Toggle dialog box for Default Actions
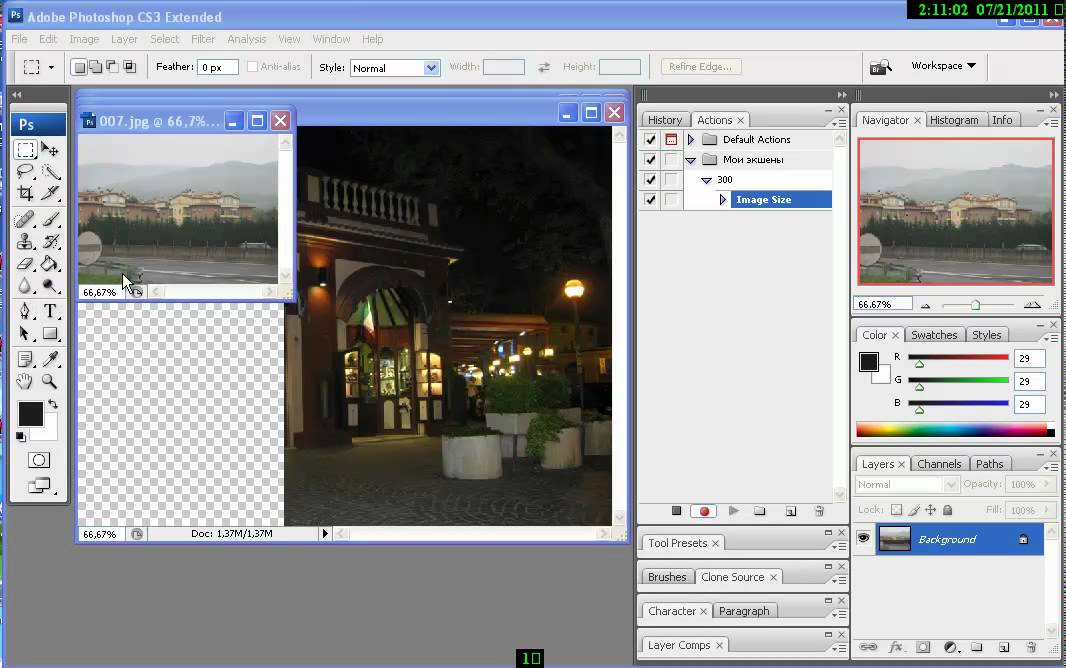The width and height of the screenshot is (1066, 668). pos(671,139)
